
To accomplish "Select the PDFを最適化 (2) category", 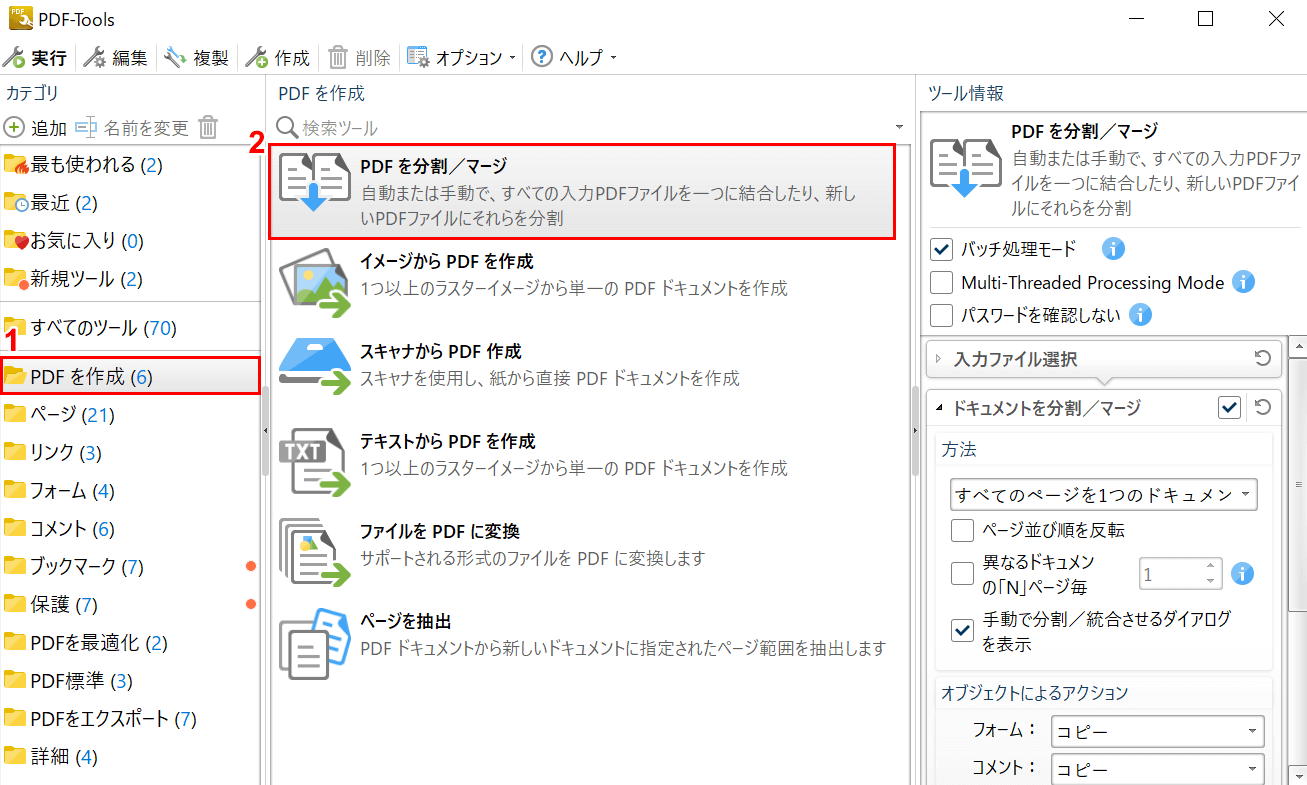I will (x=130, y=643).
